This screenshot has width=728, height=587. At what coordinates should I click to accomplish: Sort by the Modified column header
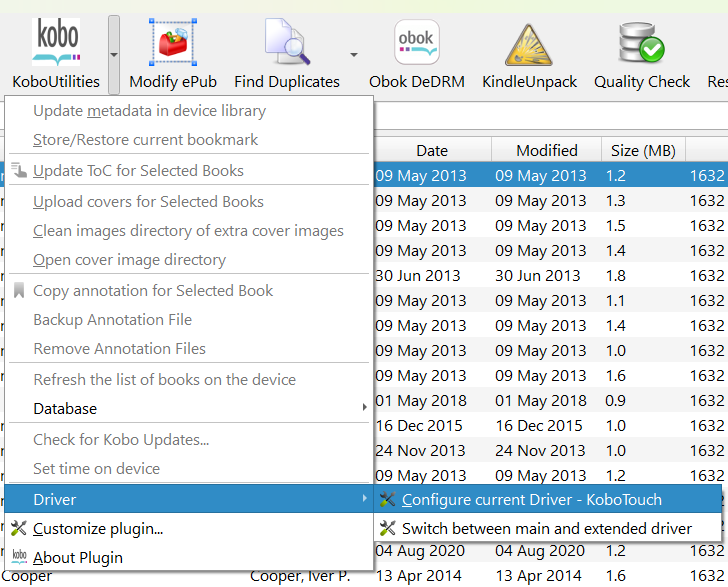[x=546, y=150]
